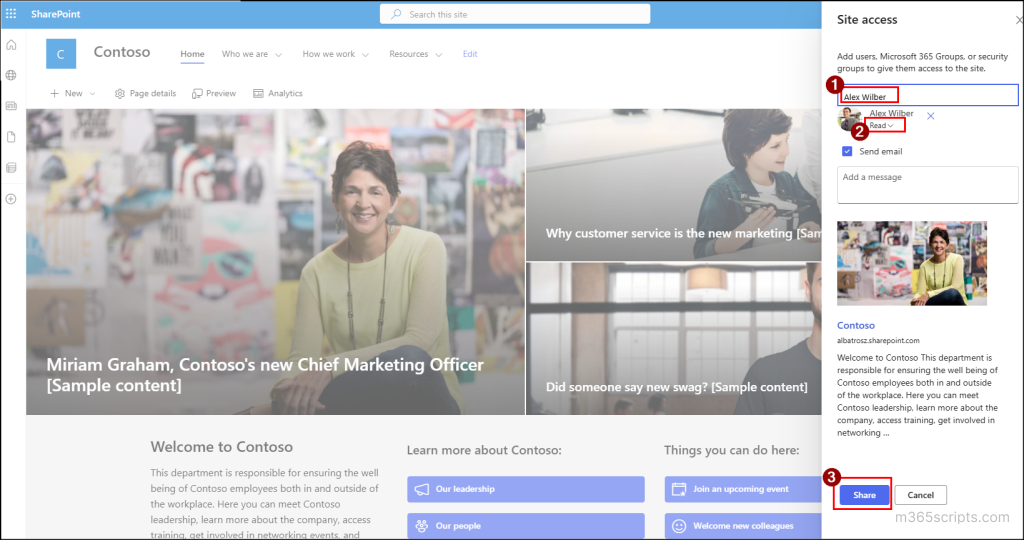Click the Add a message text box

pyautogui.click(x=927, y=185)
